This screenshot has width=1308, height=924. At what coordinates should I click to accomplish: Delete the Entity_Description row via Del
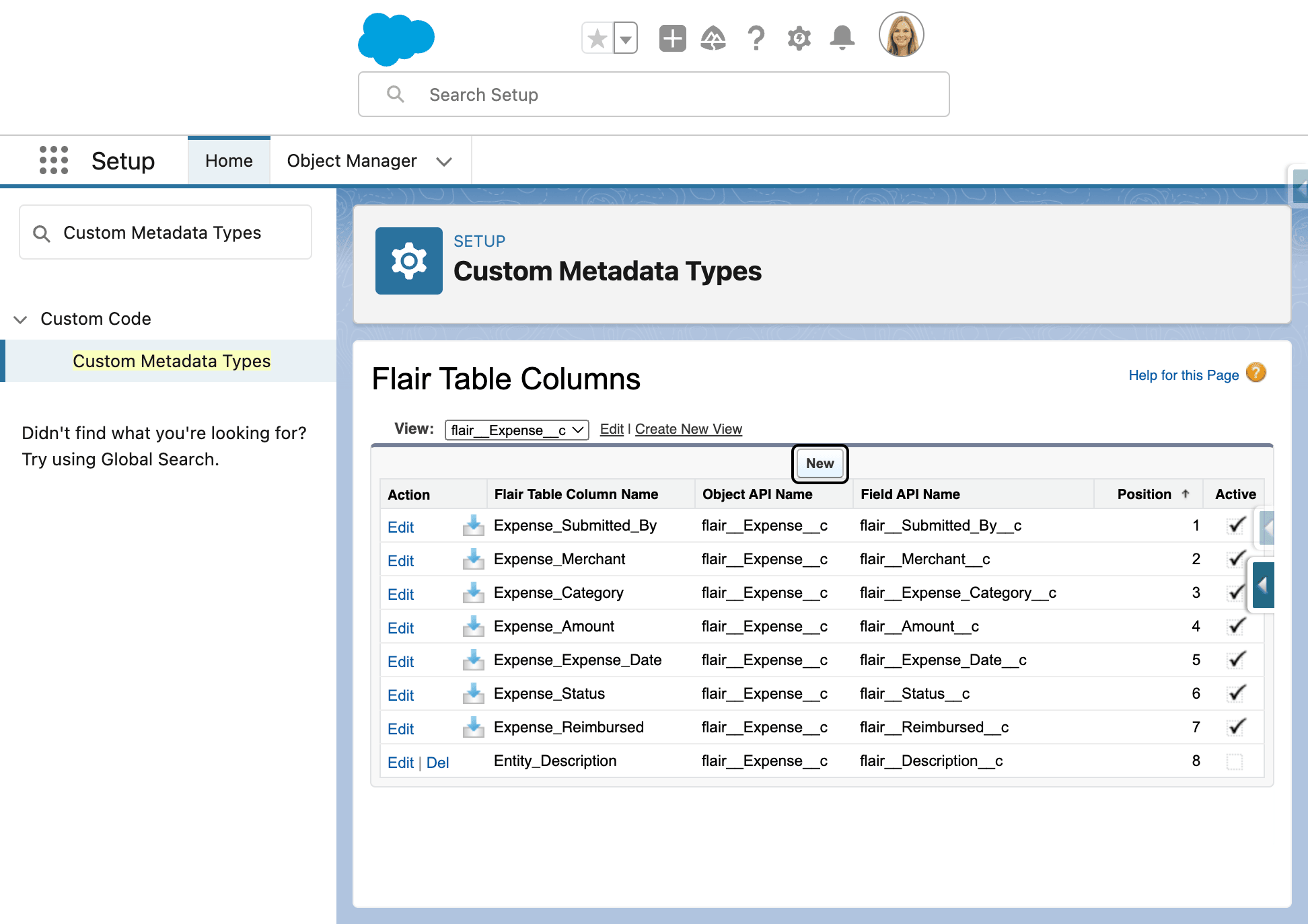click(437, 763)
